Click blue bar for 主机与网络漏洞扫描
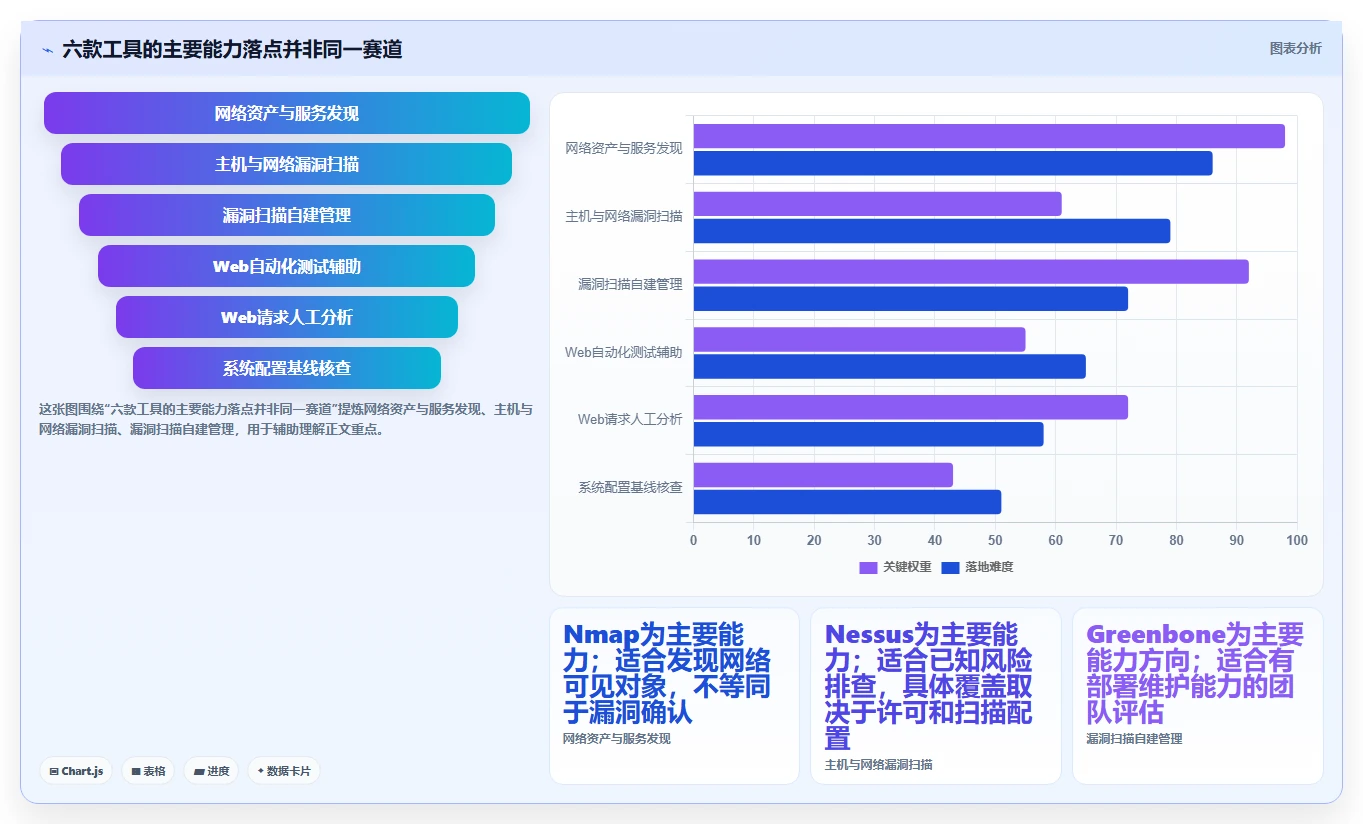 coord(932,231)
